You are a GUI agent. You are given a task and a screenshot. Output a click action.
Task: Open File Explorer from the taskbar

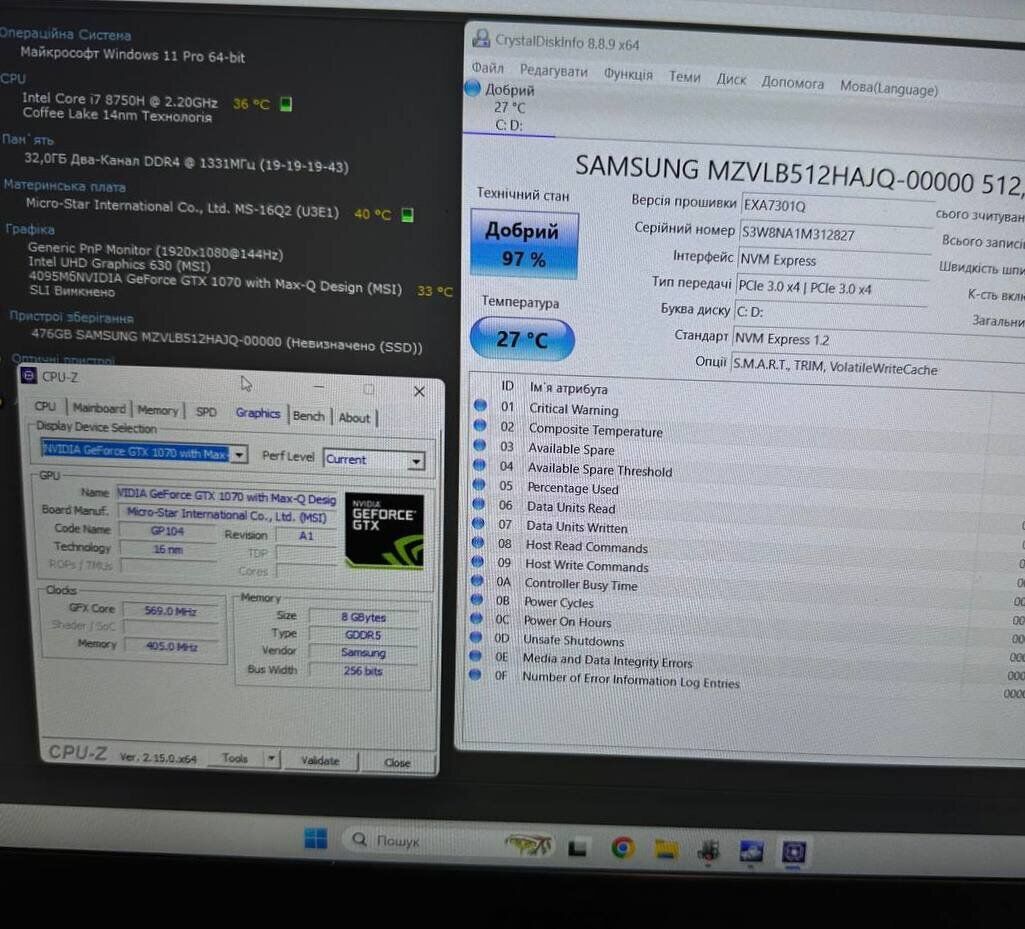click(x=666, y=850)
